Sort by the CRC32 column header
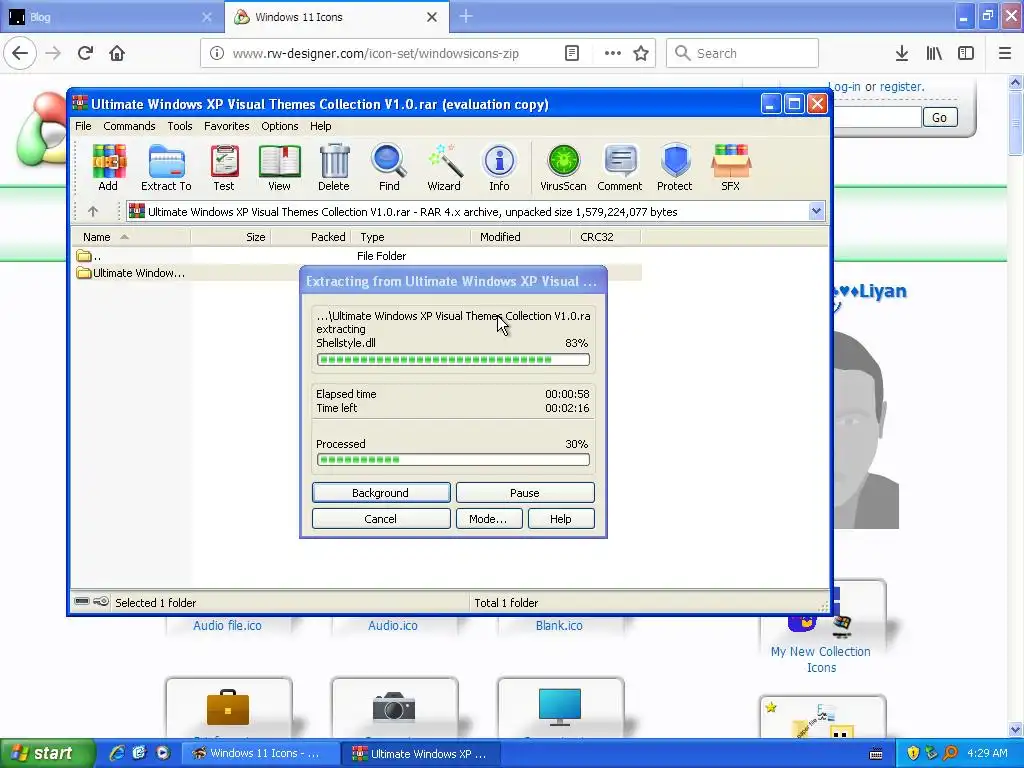 tap(605, 237)
